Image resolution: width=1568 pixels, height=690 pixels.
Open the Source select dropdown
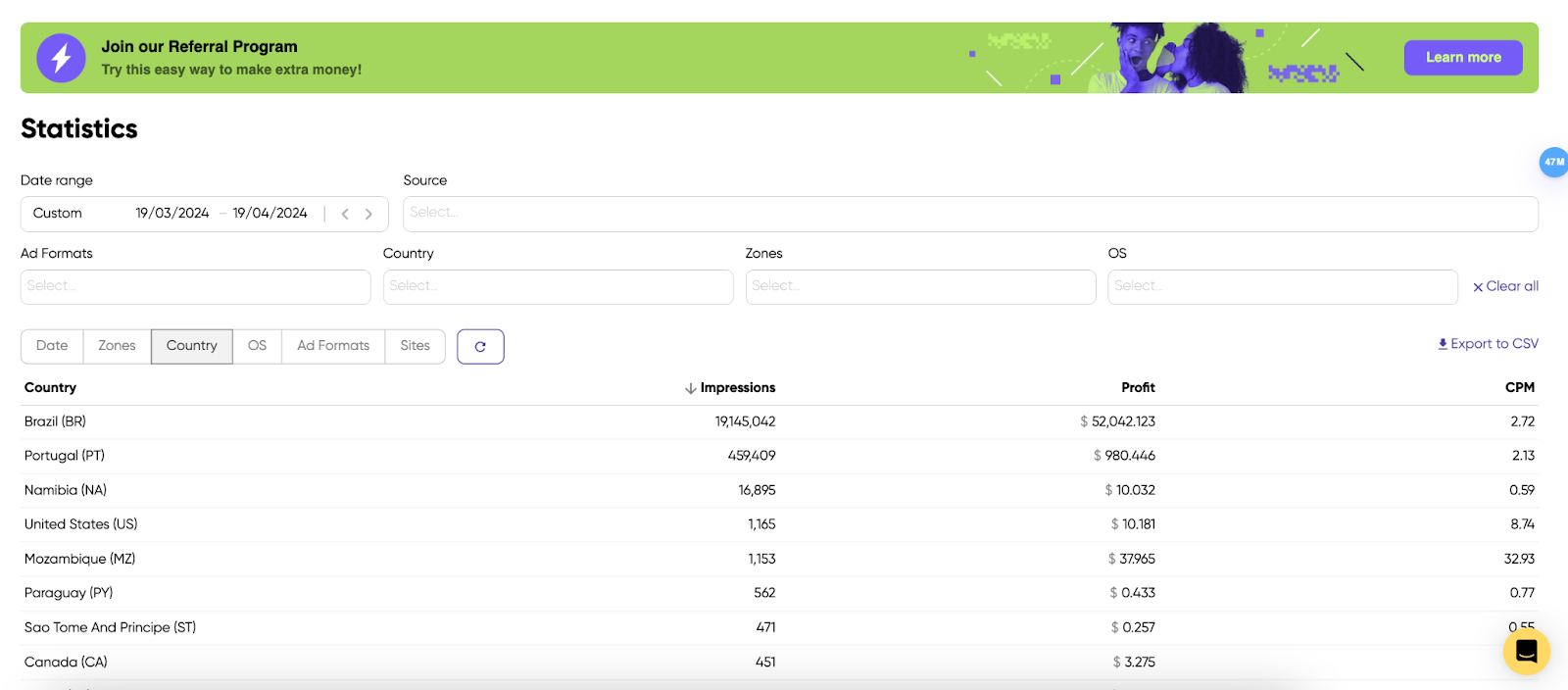coord(969,214)
